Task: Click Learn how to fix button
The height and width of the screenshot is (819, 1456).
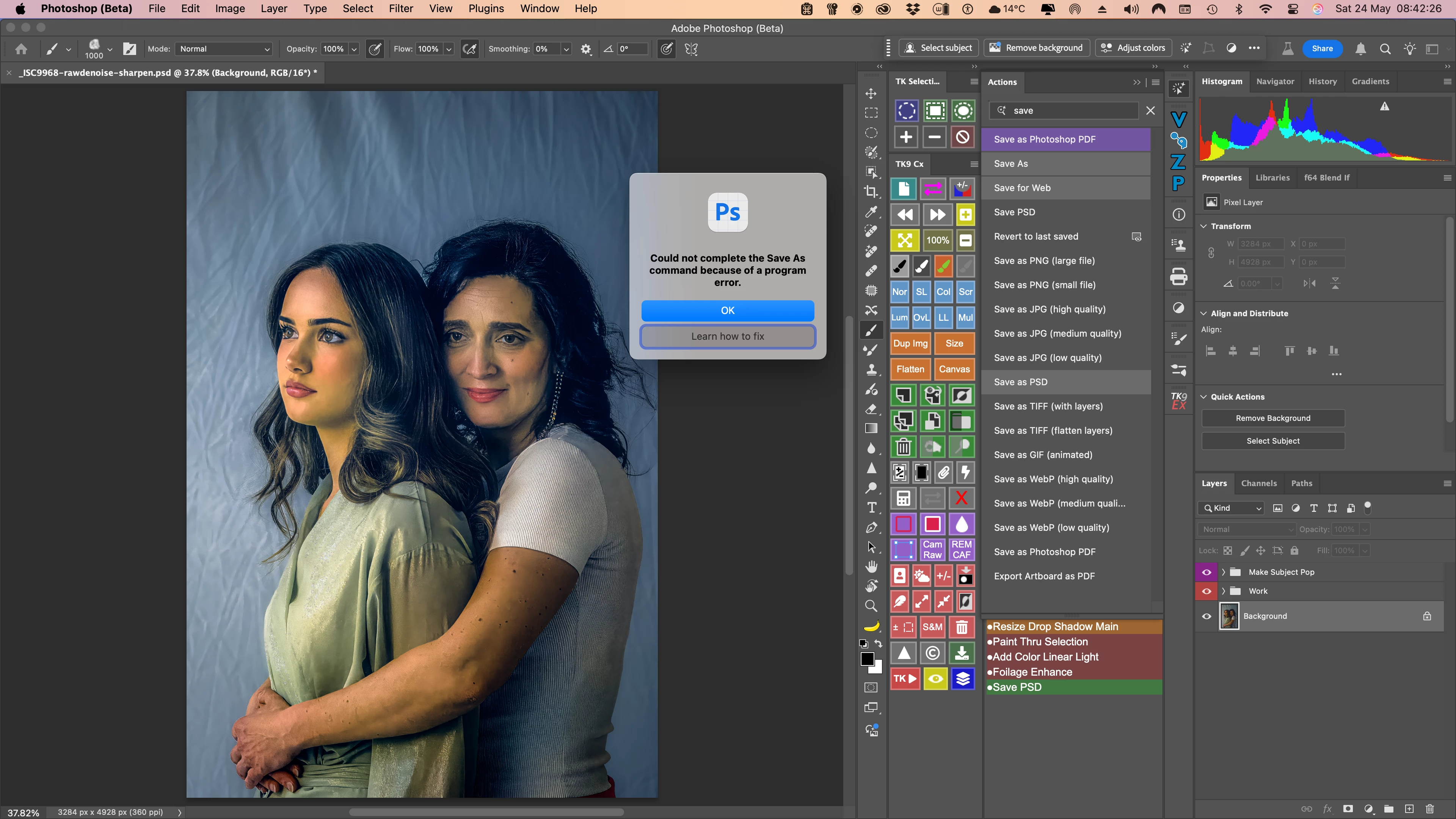Action: tap(728, 336)
